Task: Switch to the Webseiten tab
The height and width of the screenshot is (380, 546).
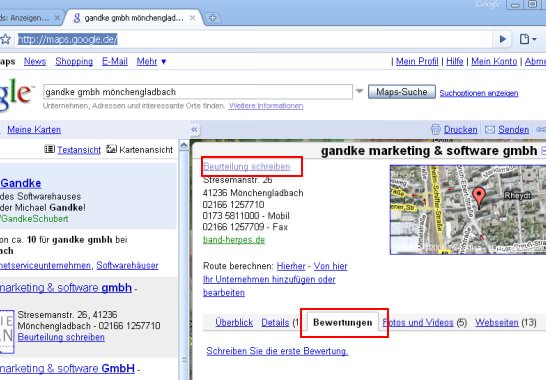Action: 497,323
